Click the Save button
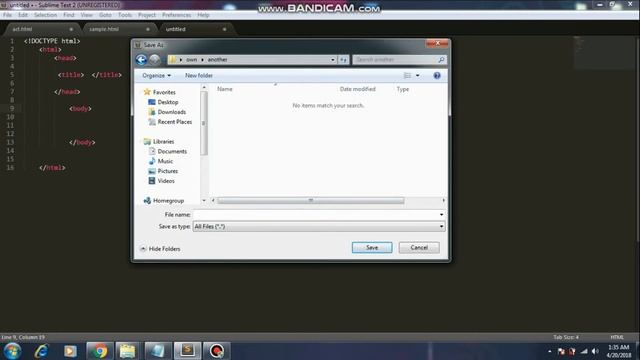Viewport: 640px width, 360px height. click(x=372, y=247)
